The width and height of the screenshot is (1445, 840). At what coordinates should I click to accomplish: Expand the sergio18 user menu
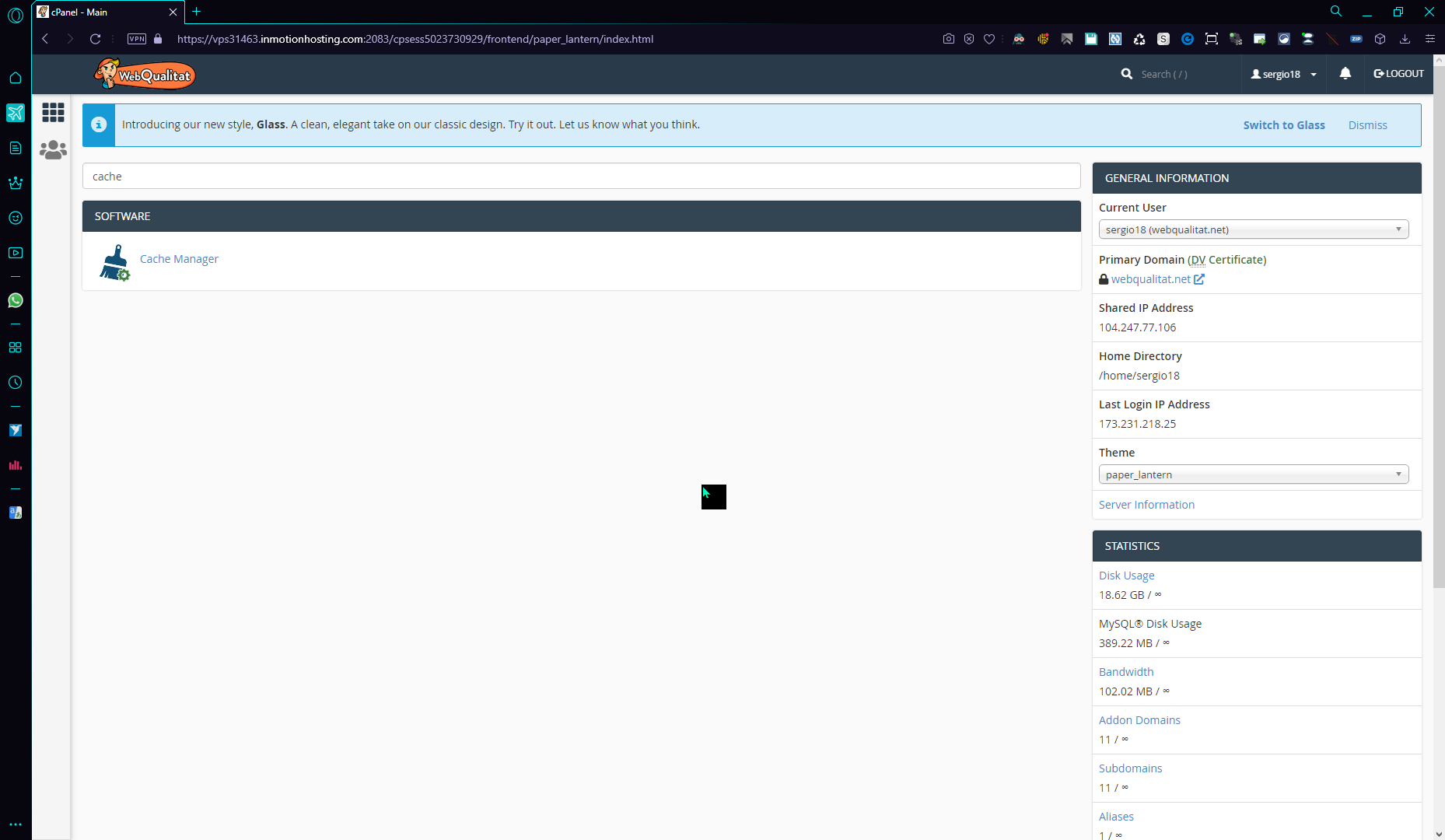coord(1284,74)
